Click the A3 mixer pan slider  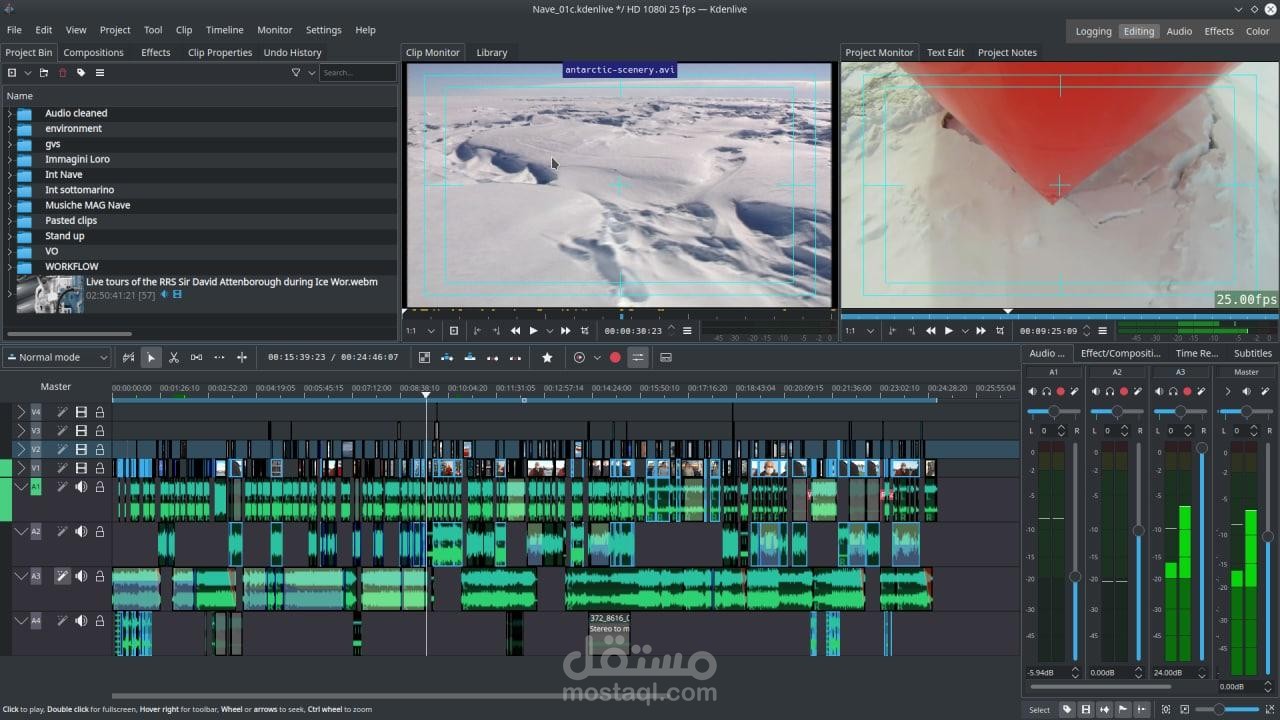click(x=1180, y=412)
